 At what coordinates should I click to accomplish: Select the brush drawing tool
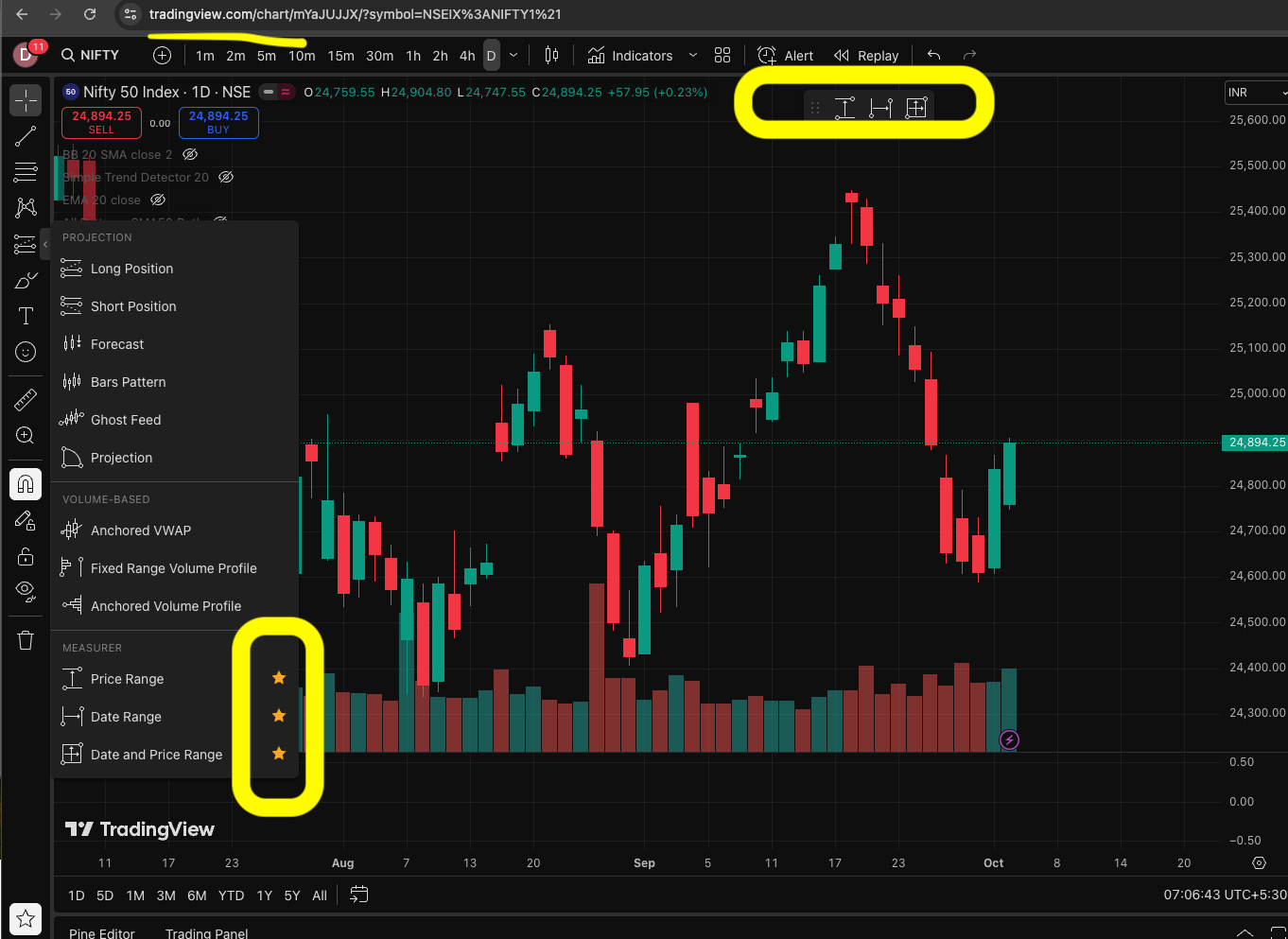point(26,281)
